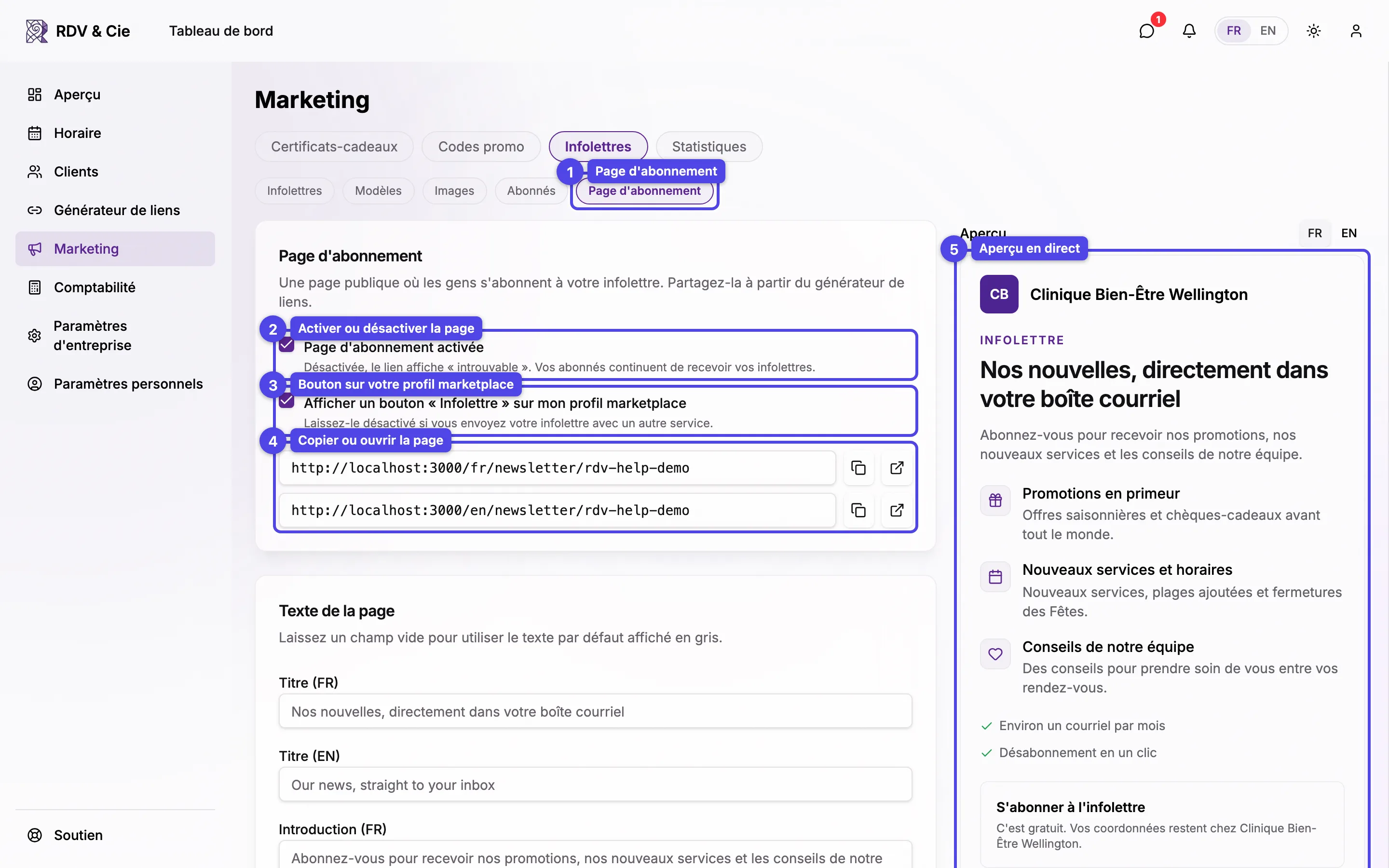
Task: Open Clients in the sidebar
Action: 115,172
